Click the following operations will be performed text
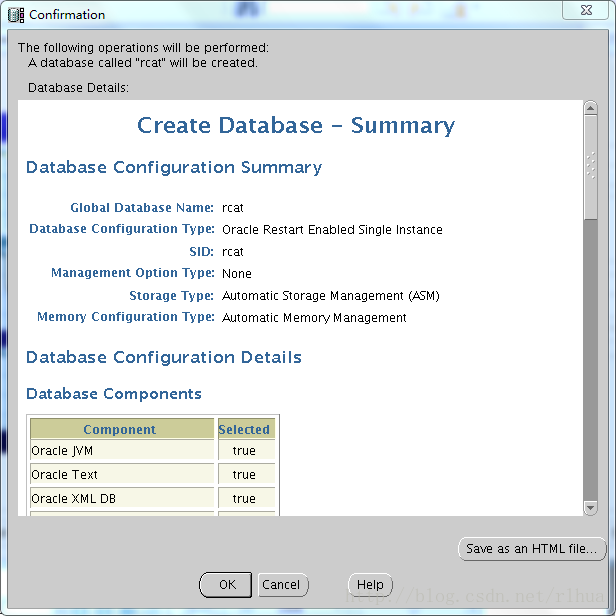616x616 pixels. pos(143,48)
